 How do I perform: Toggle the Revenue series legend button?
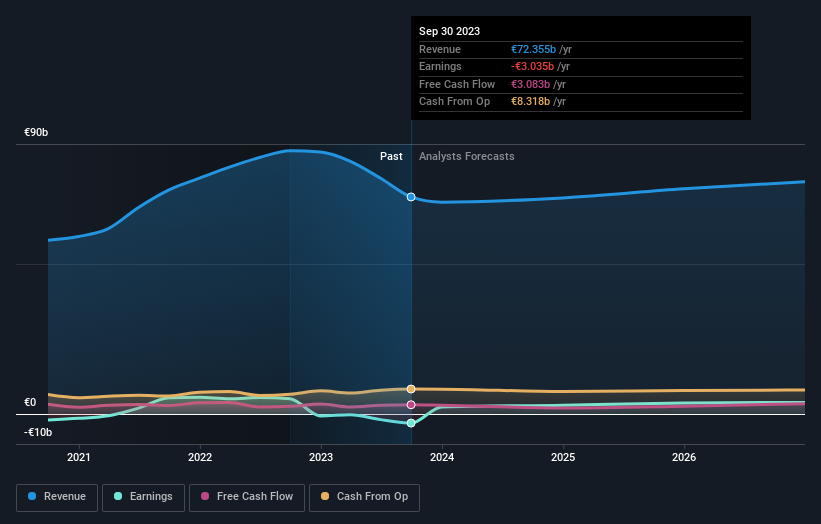[57, 497]
